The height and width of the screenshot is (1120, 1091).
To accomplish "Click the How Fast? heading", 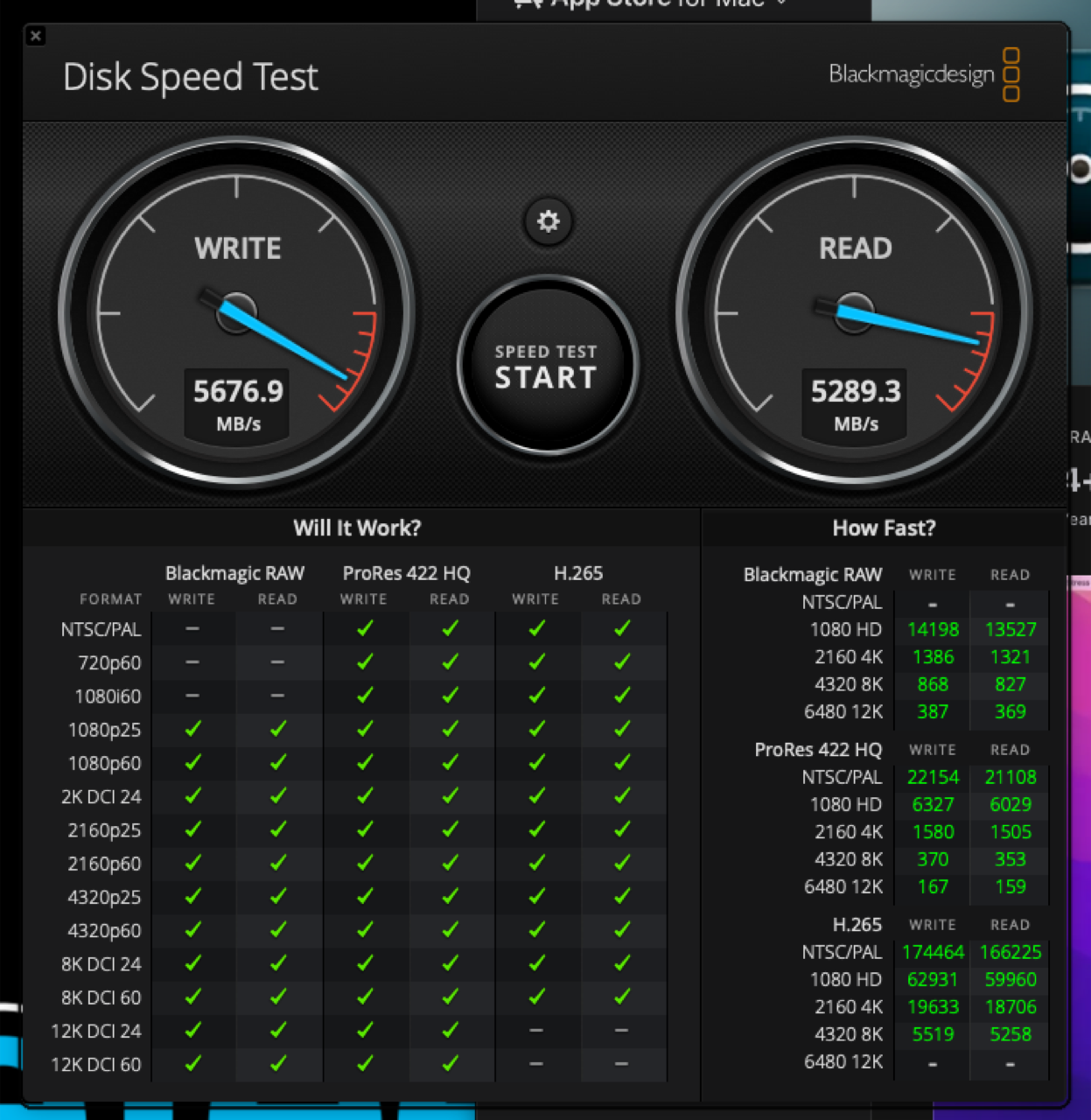I will click(884, 528).
